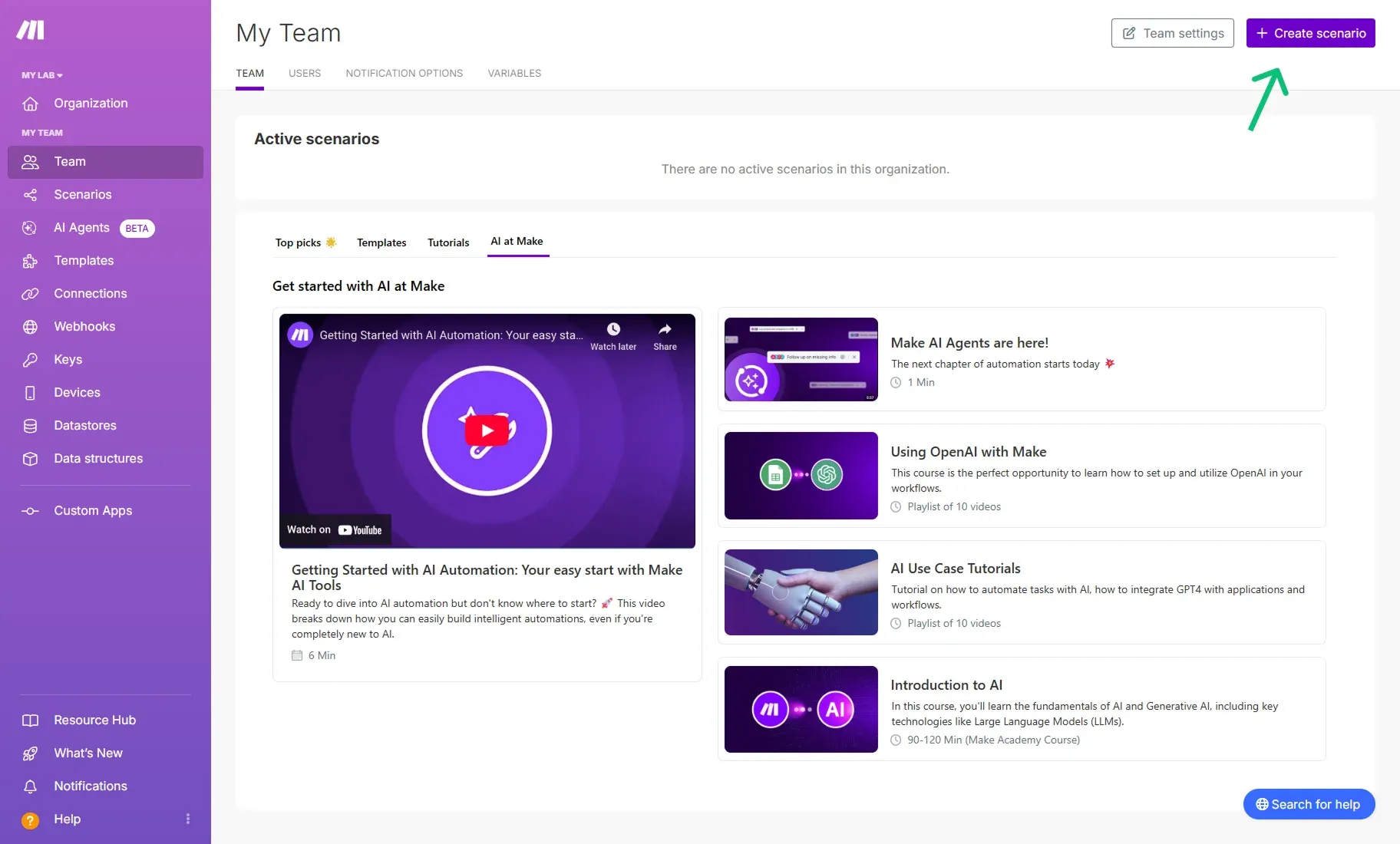Expand the MY LAB organization dropdown
The width and height of the screenshot is (1400, 844).
click(x=42, y=75)
